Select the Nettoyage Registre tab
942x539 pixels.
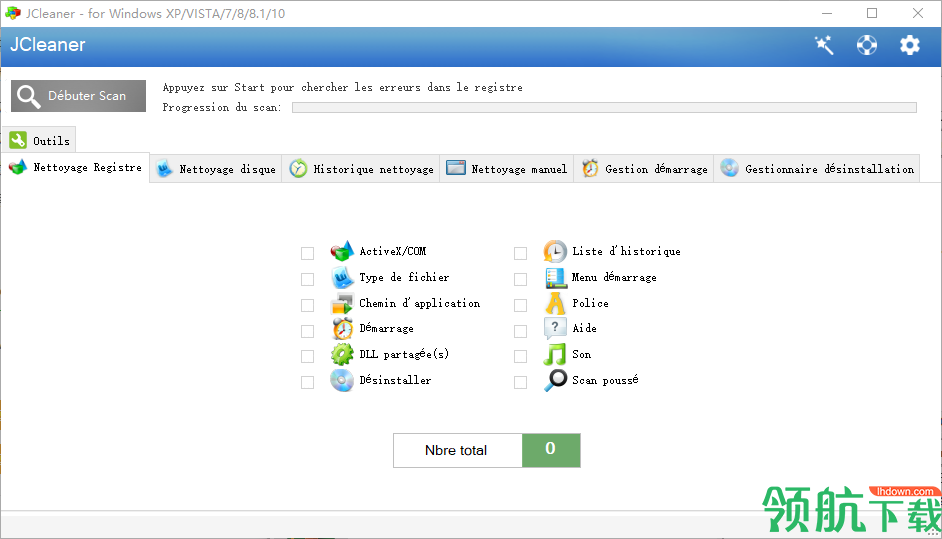(76, 168)
